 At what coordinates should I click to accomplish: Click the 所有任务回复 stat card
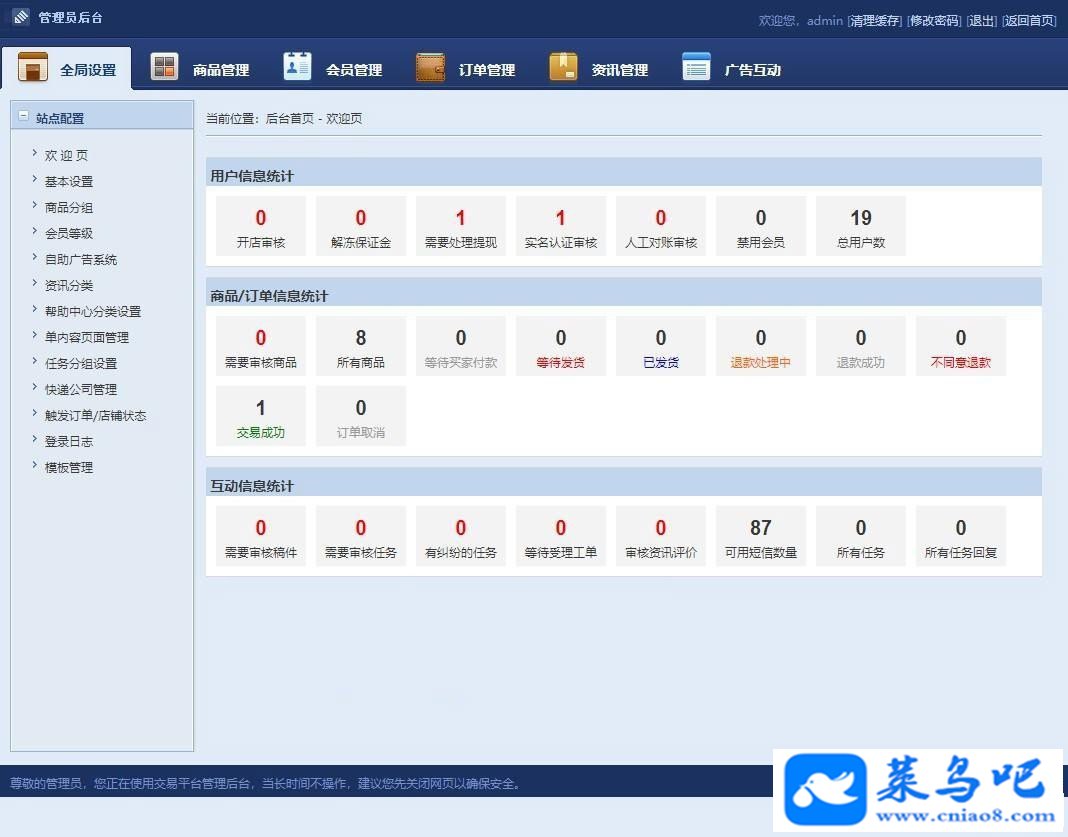click(961, 536)
